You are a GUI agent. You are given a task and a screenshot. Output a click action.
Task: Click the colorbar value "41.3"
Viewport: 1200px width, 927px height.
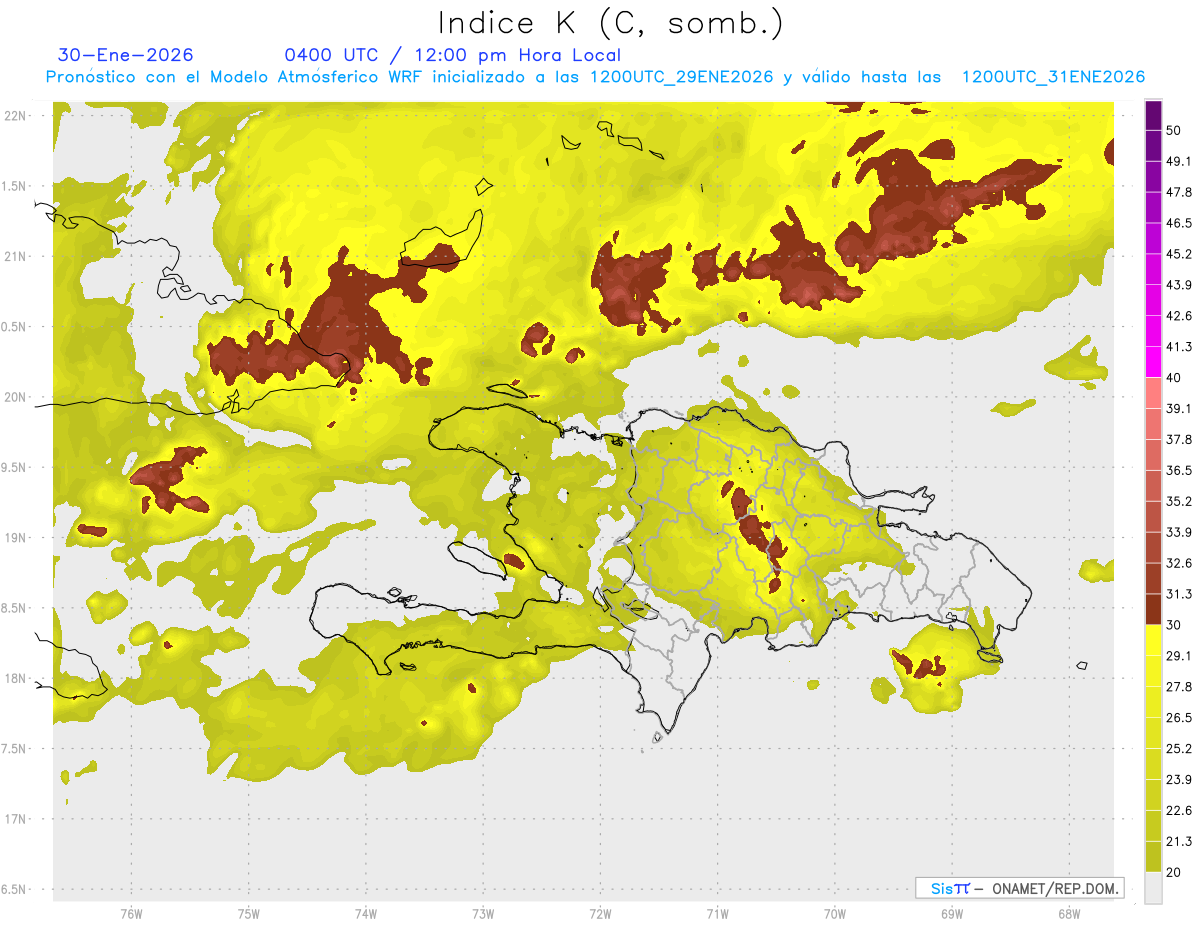[1179, 347]
